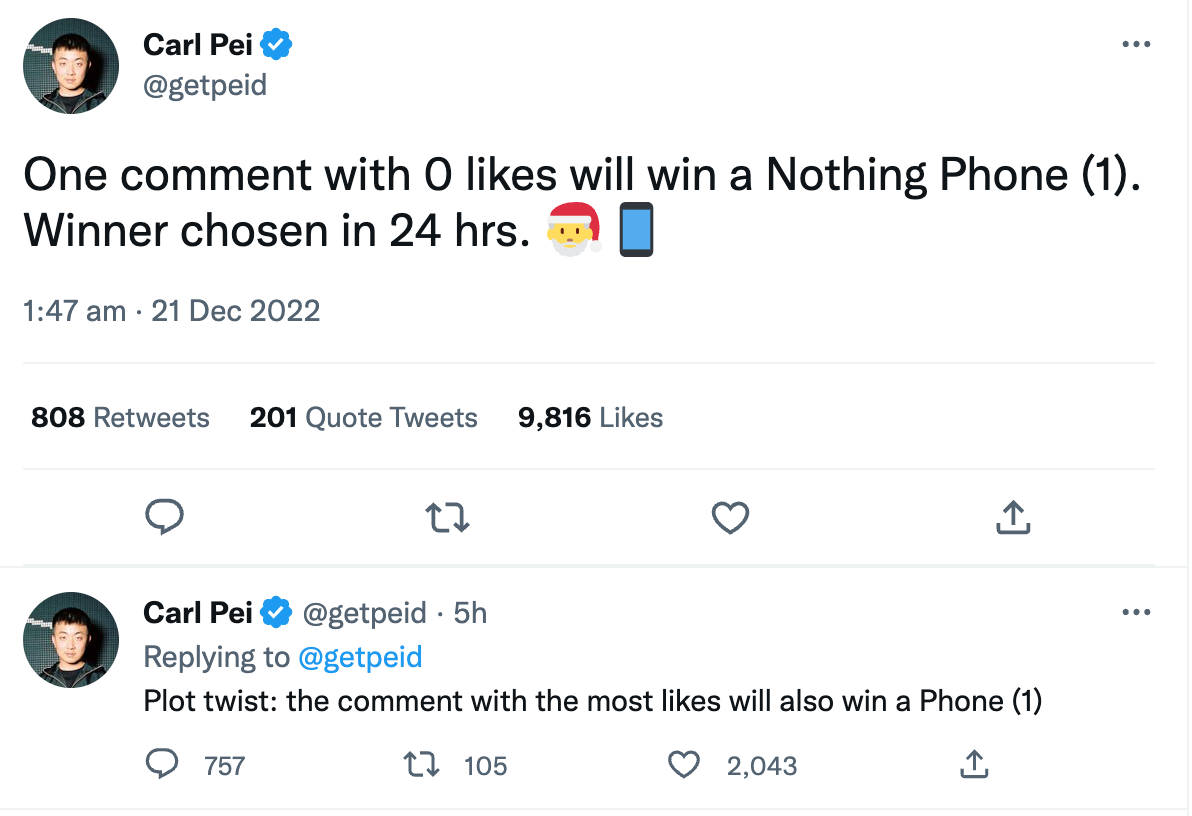Viewport: 1192px width, 816px height.
Task: Click the verified badge next to Carl Pei
Action: pos(278,43)
